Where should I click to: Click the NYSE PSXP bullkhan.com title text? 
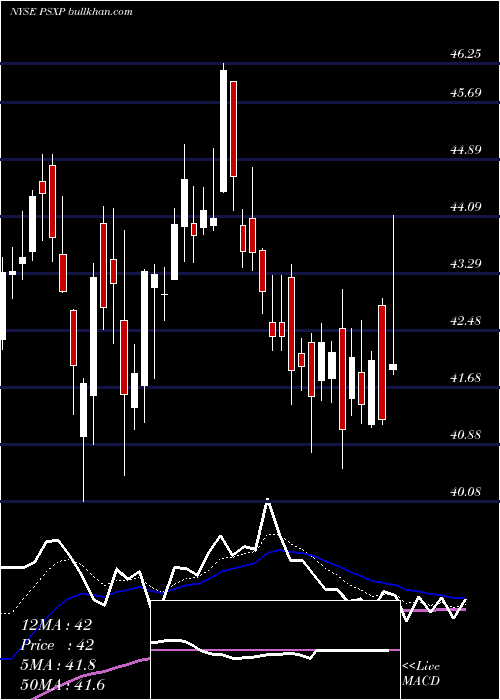(x=71, y=12)
